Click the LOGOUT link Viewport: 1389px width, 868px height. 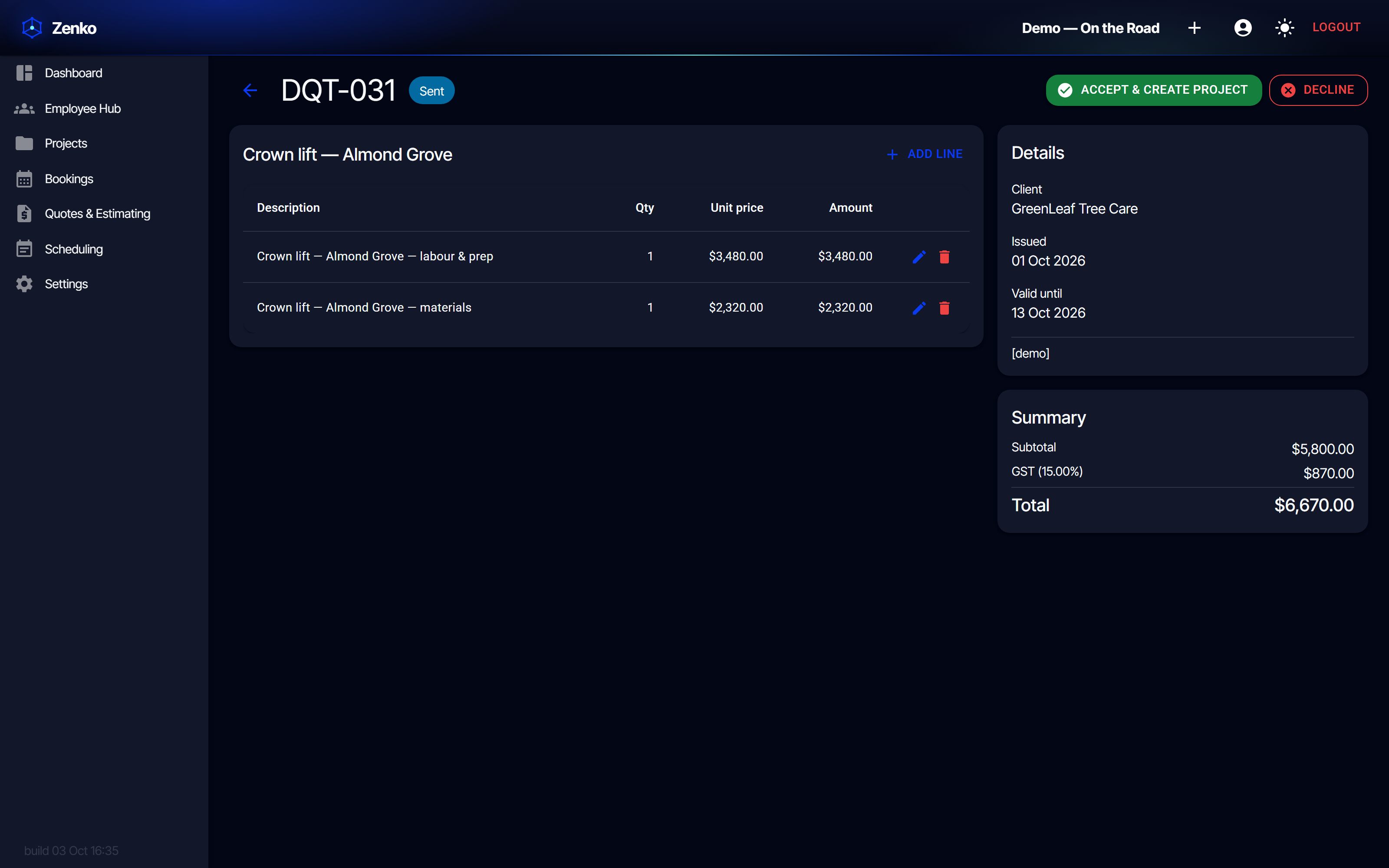click(1336, 27)
